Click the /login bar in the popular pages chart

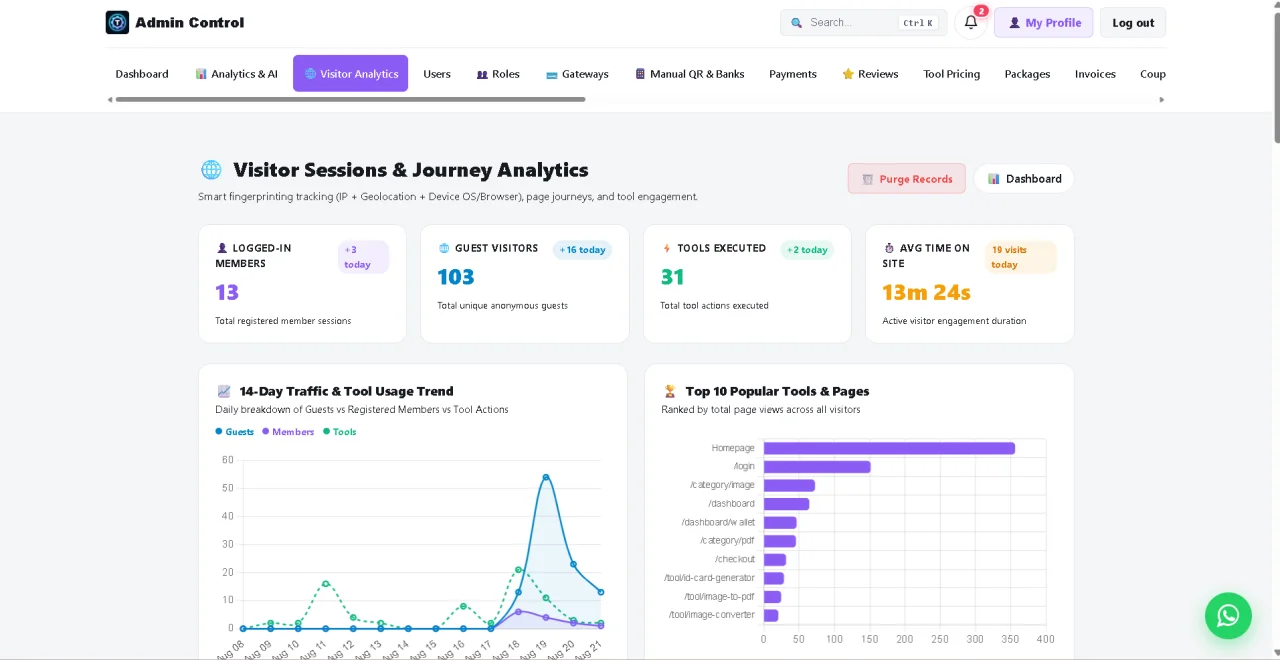coord(817,467)
